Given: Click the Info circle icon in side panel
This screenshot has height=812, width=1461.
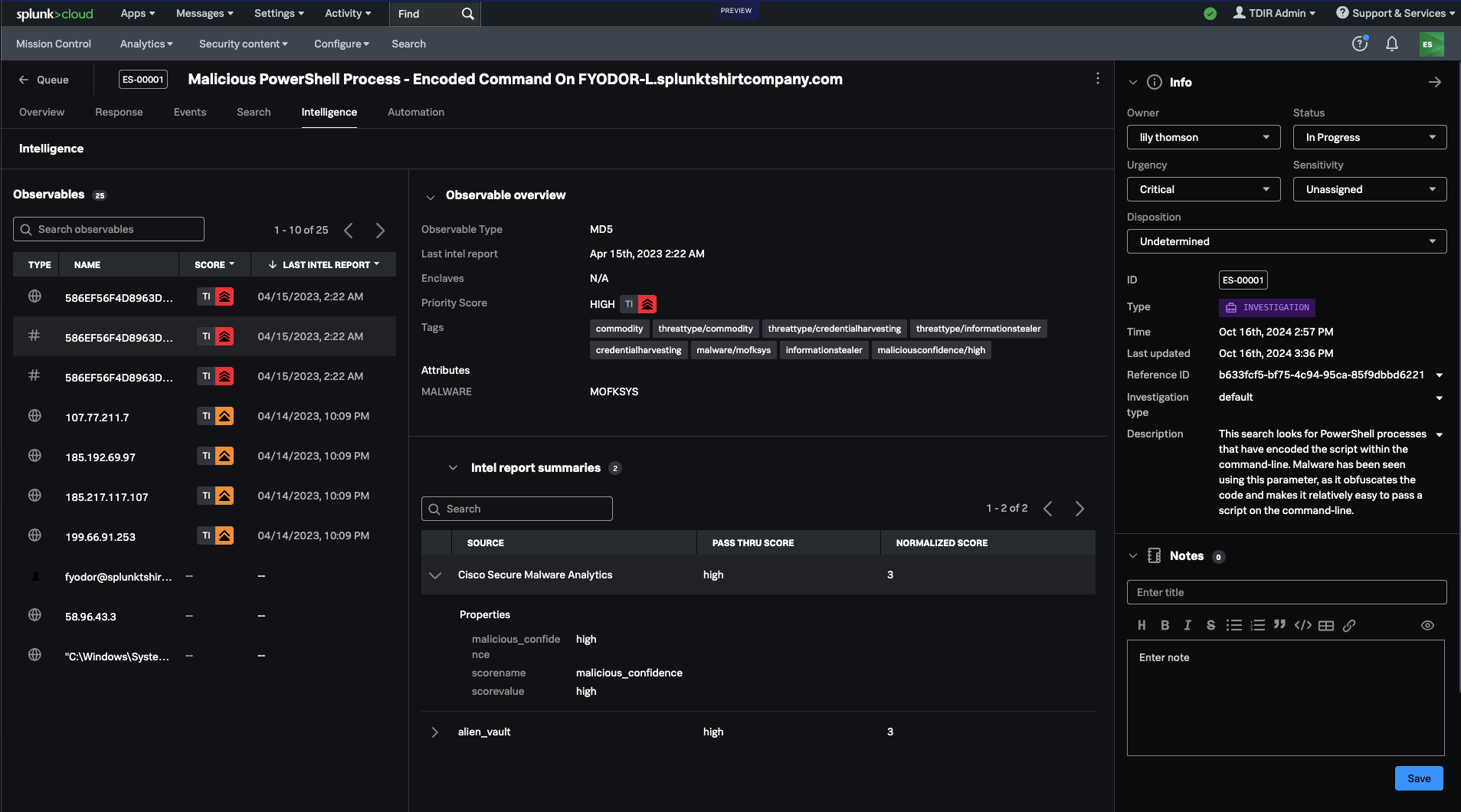Looking at the screenshot, I should click(1155, 82).
